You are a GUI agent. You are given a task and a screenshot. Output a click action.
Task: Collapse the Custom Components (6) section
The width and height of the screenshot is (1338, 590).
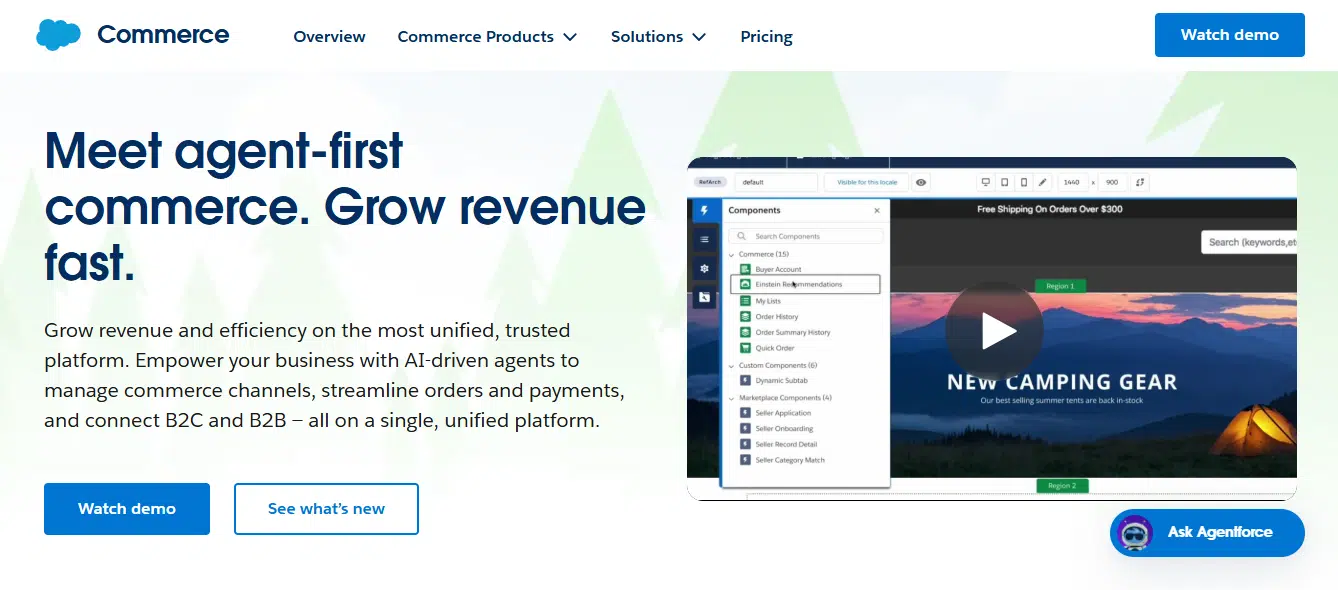pyautogui.click(x=732, y=366)
